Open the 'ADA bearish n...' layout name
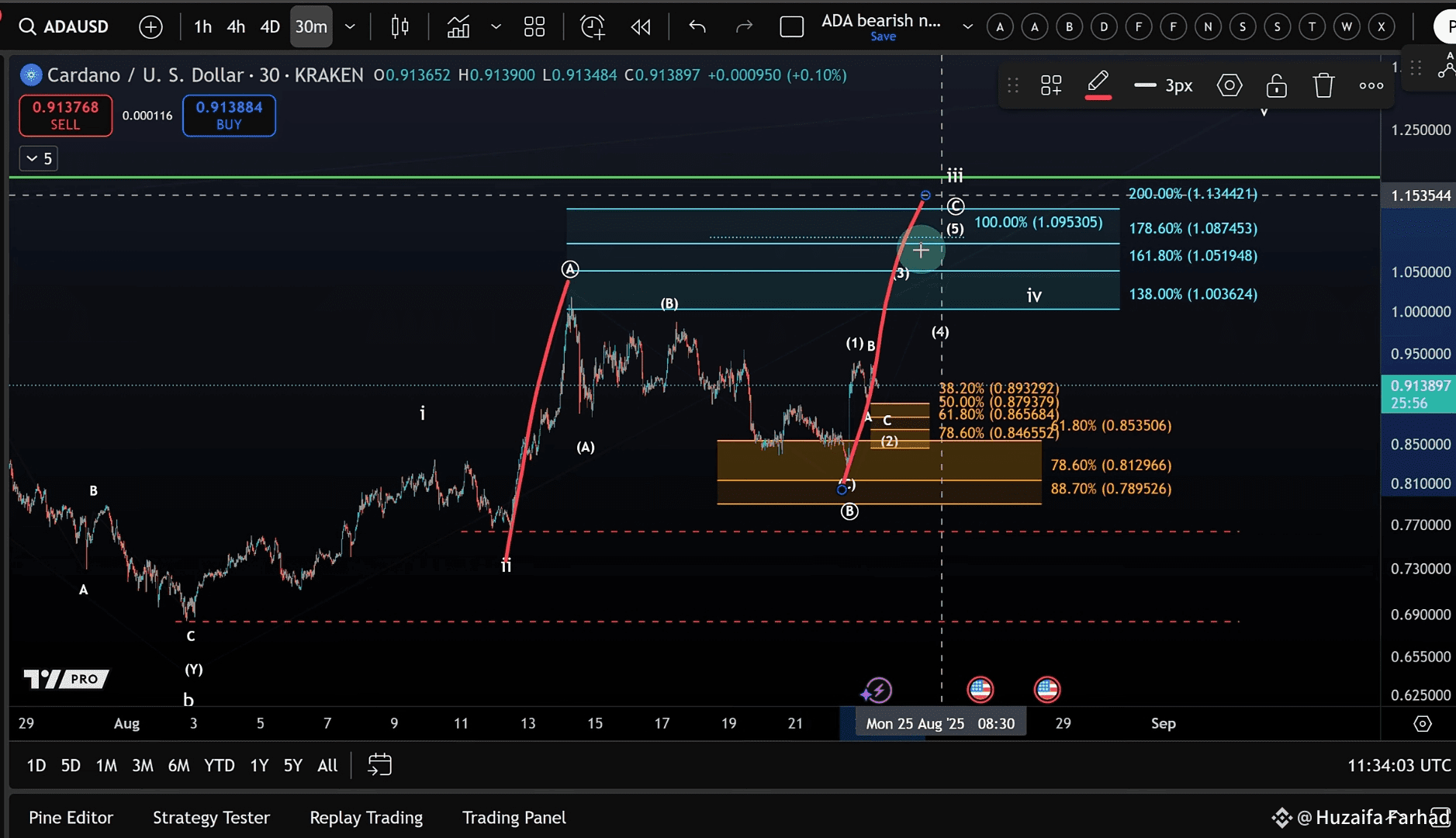Screen dimensions: 1456x838 coord(880,21)
